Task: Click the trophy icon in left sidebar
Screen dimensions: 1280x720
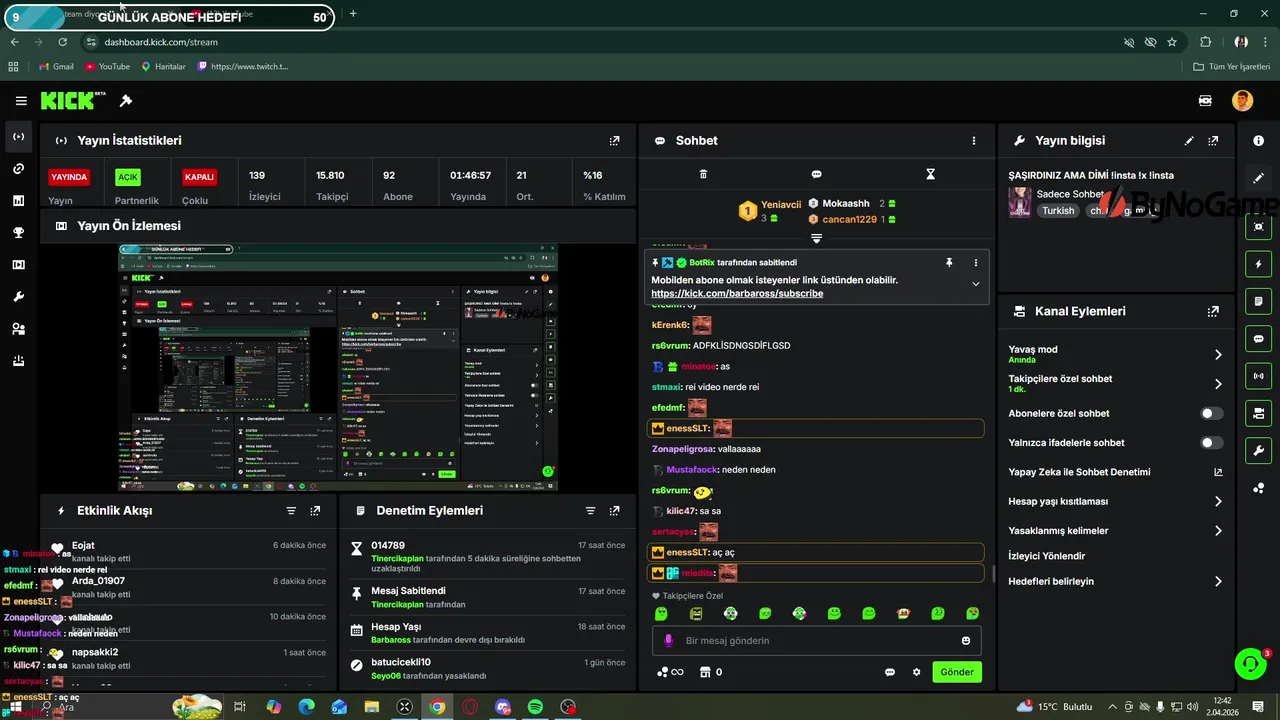Action: tap(18, 233)
